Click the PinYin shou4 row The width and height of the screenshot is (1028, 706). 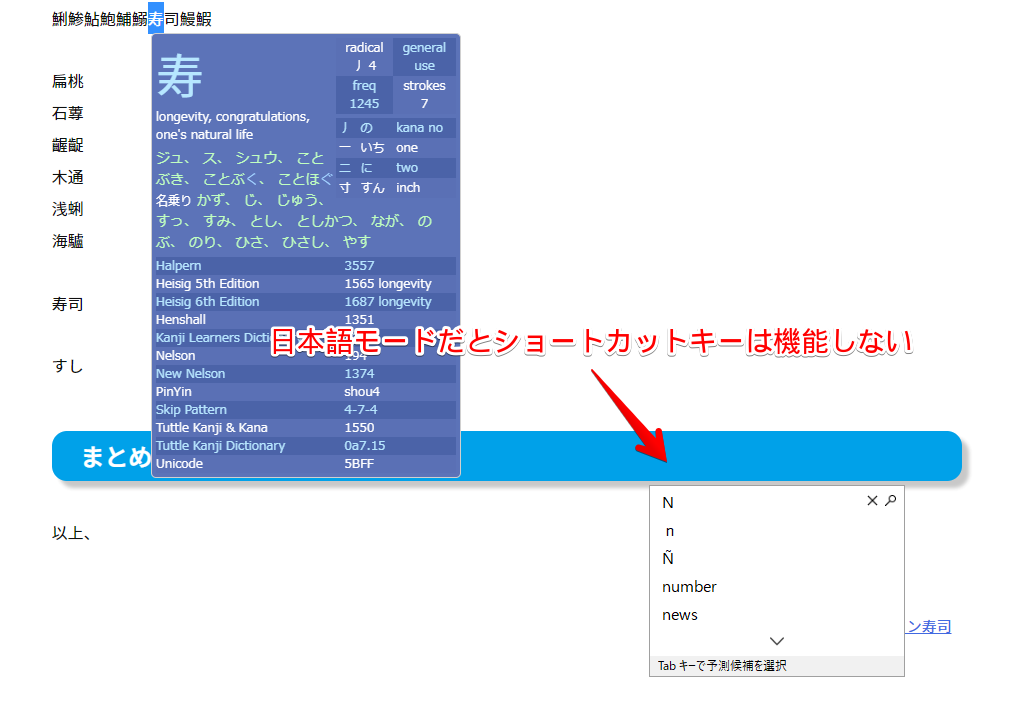(306, 391)
